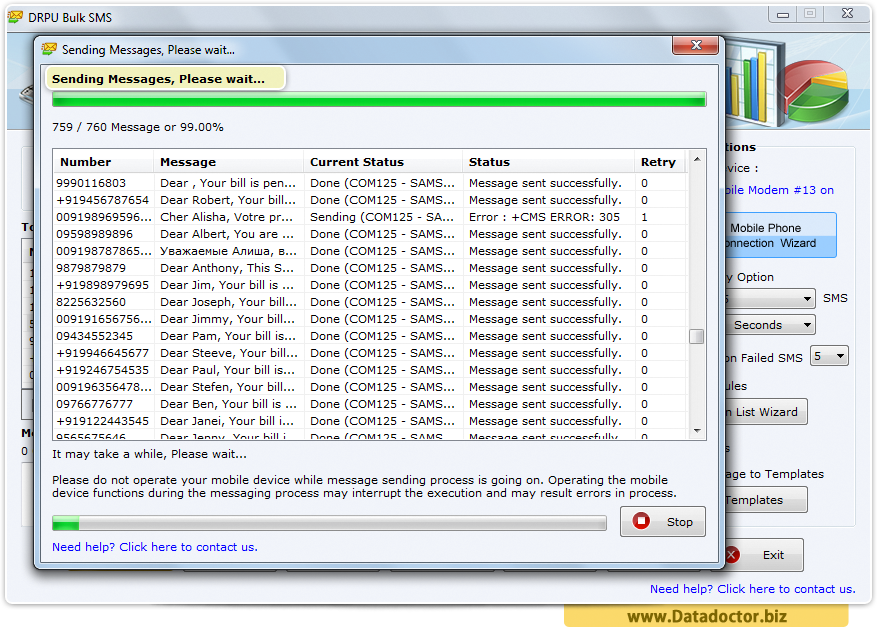
Task: Close the DRPU Bulk SMS main window
Action: pyautogui.click(x=847, y=14)
